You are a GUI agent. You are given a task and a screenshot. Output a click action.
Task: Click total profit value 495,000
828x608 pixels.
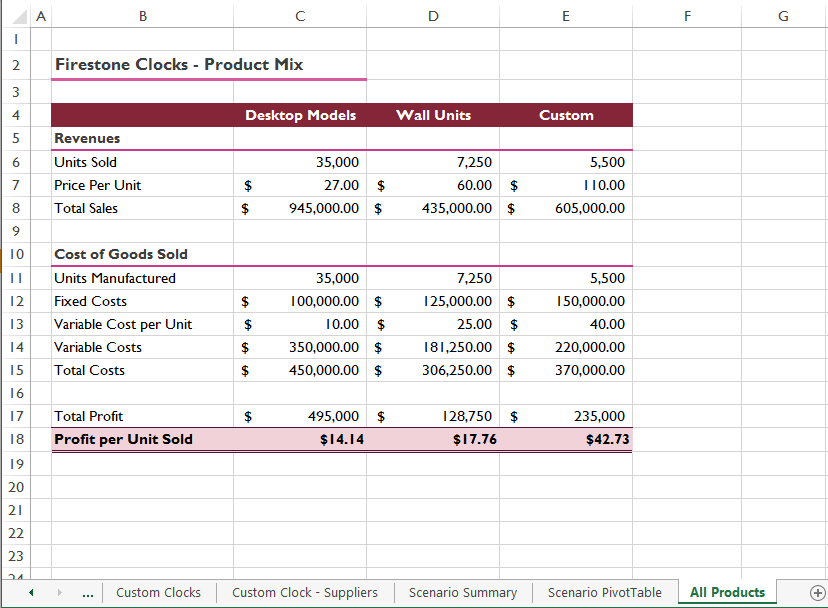coord(300,416)
